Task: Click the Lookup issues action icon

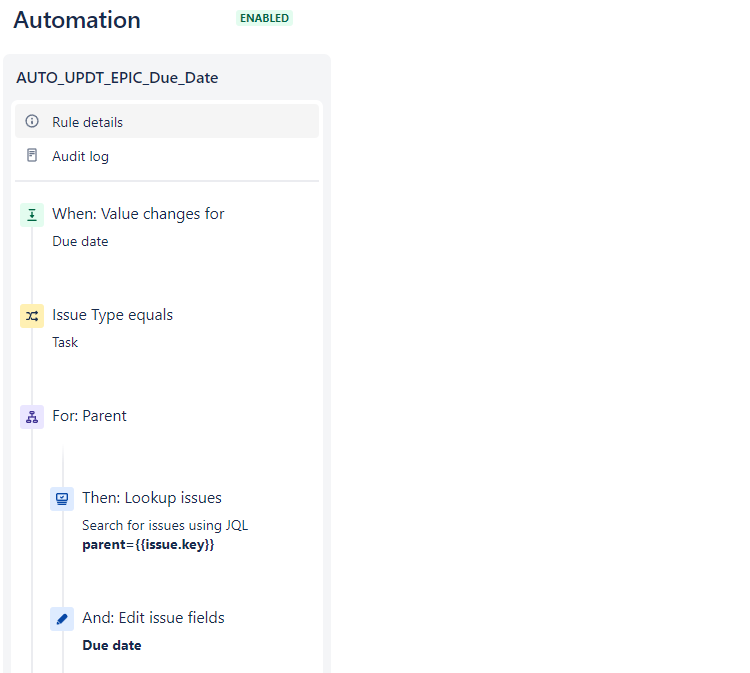Action: pos(62,499)
